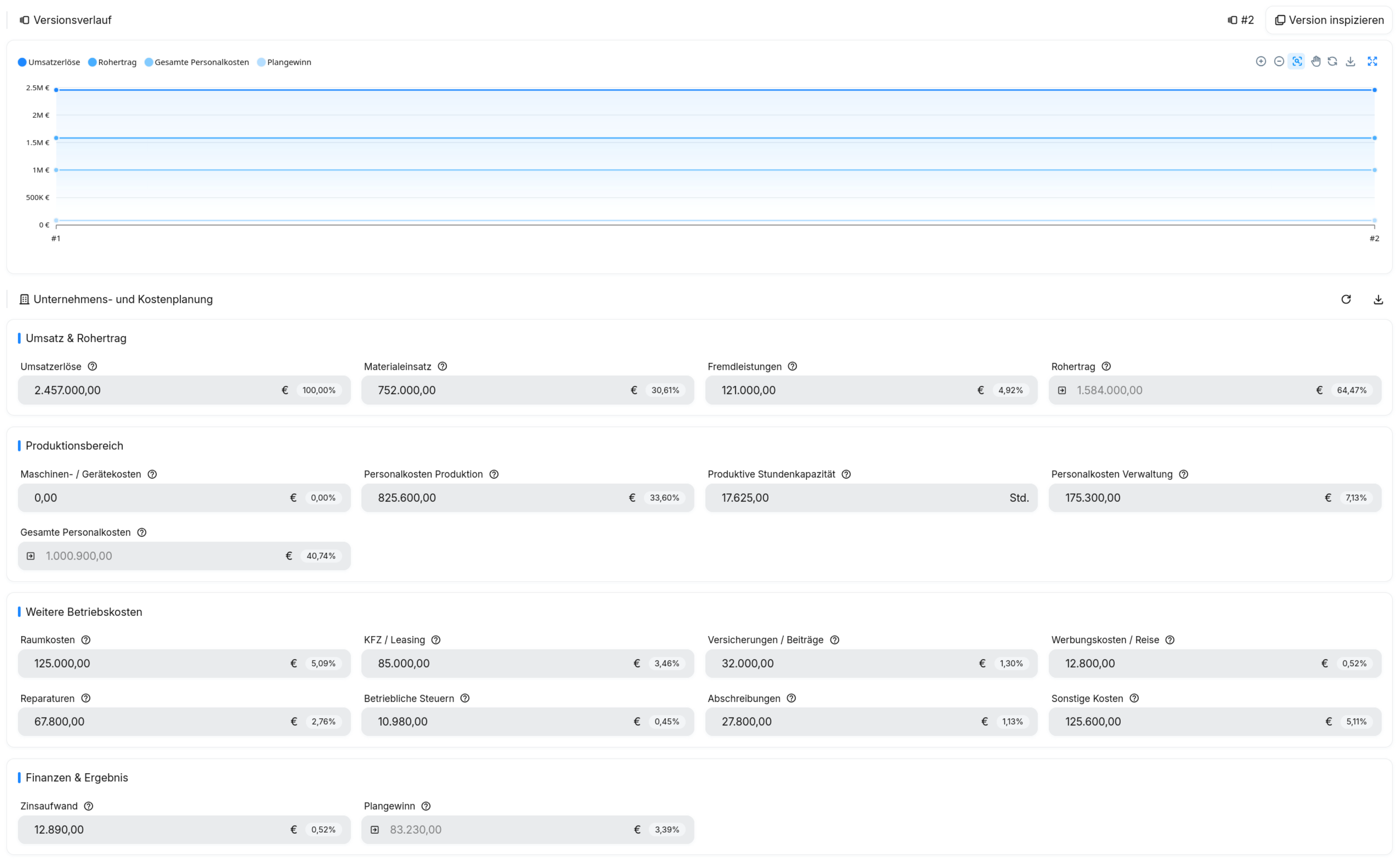This screenshot has width=1400, height=863.
Task: Toggle Plangewinn series visibility
Action: click(x=284, y=62)
